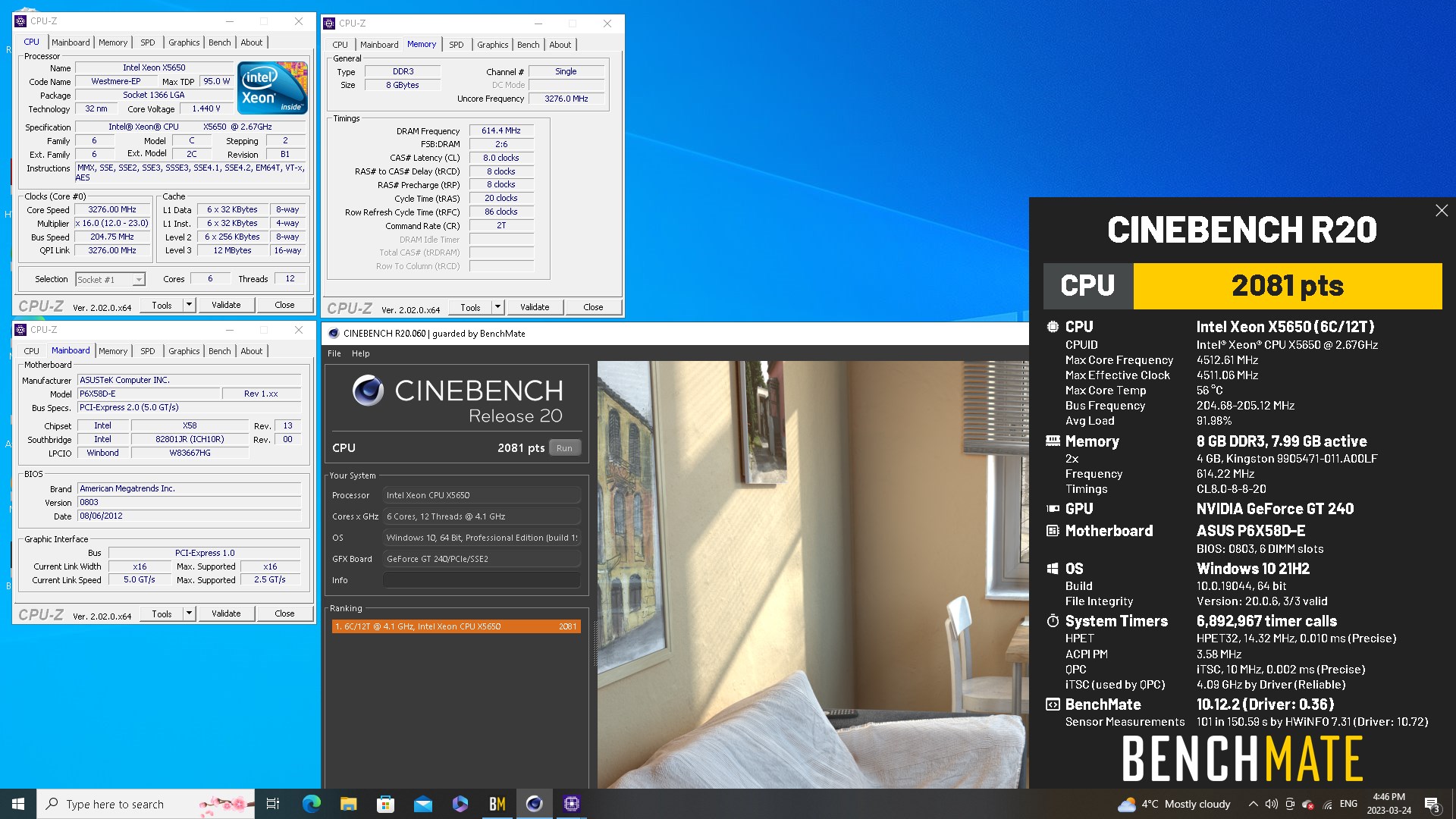Run the Cinebench CPU test
The width and height of the screenshot is (1456, 819).
(x=564, y=448)
